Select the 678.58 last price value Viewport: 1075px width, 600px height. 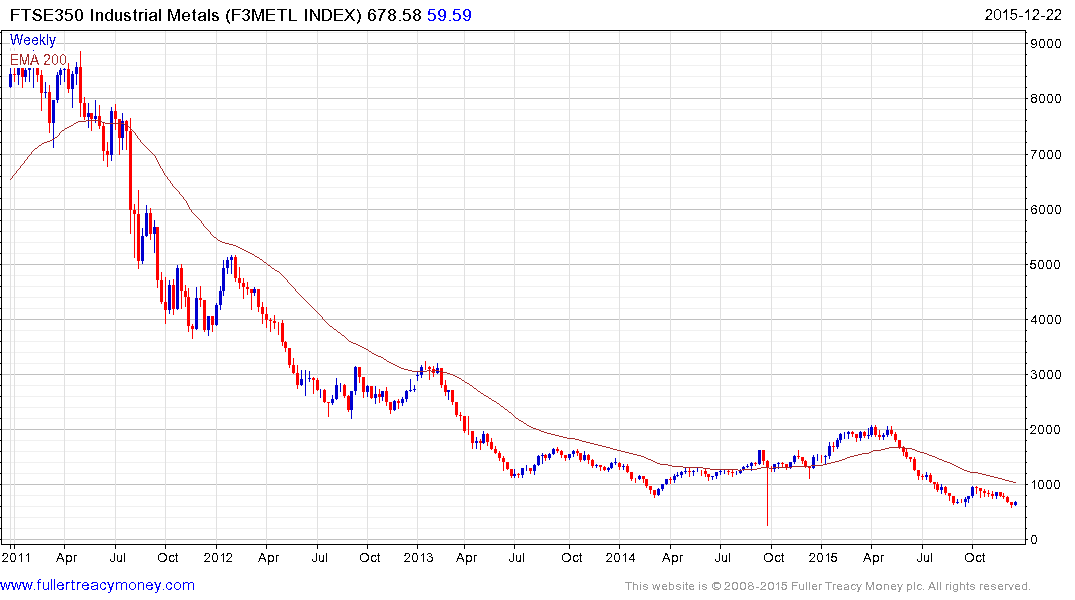pos(392,15)
